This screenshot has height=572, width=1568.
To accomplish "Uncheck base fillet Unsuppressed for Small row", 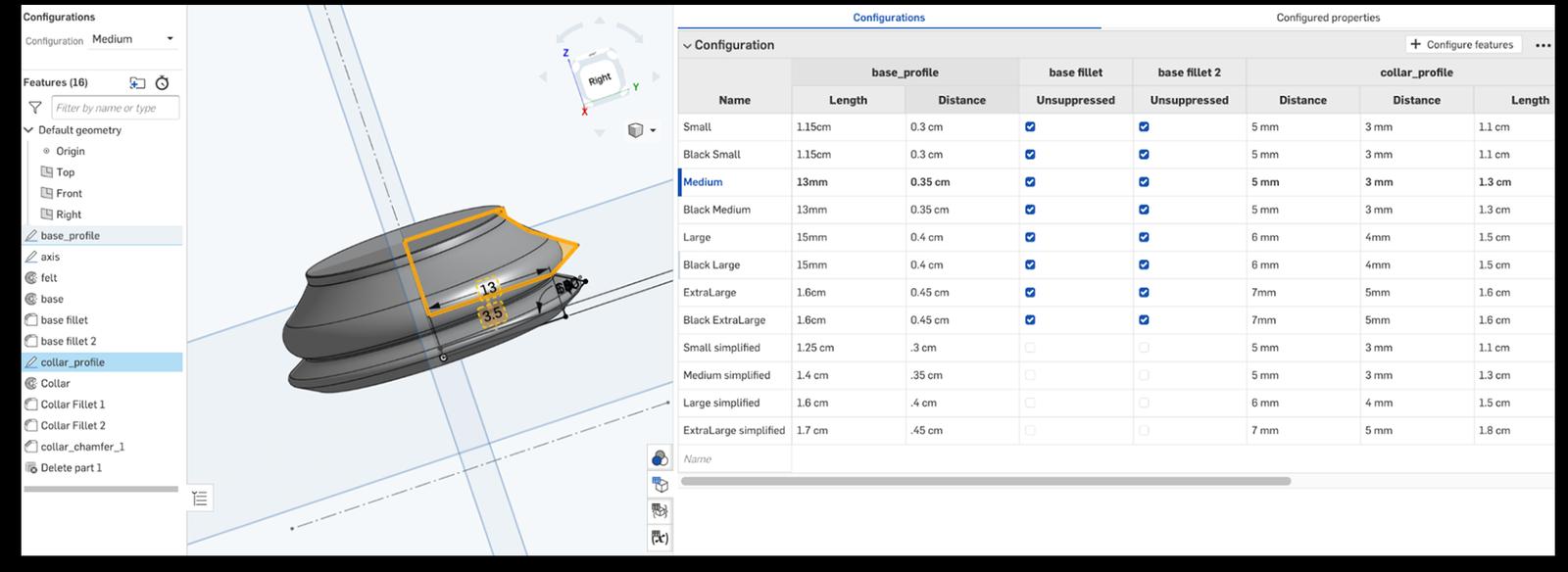I will pos(1030,127).
